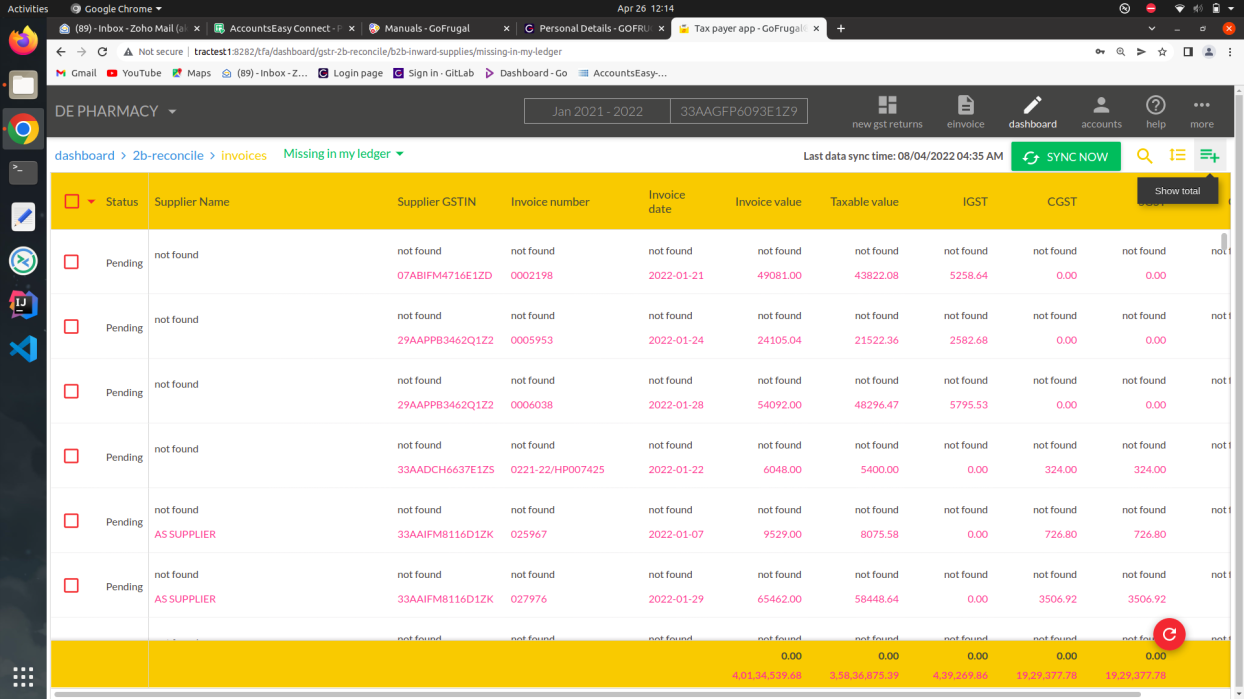Screen dimensions: 1244x699
Task: Open Google Chrome app menu in top bar
Action: 116,8
